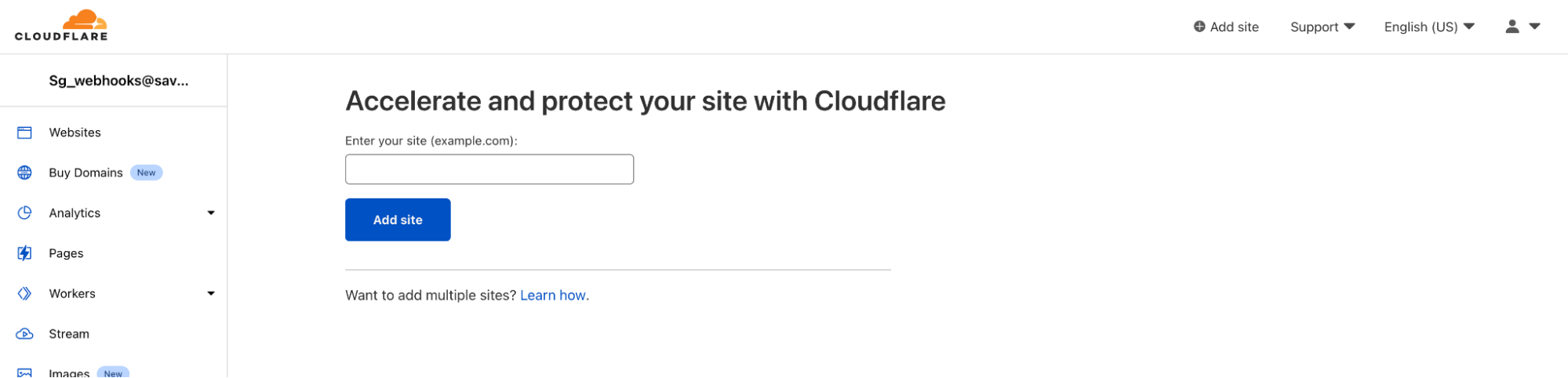Click the plus icon beside Add site
Viewport: 1568px width, 378px height.
(x=1199, y=27)
